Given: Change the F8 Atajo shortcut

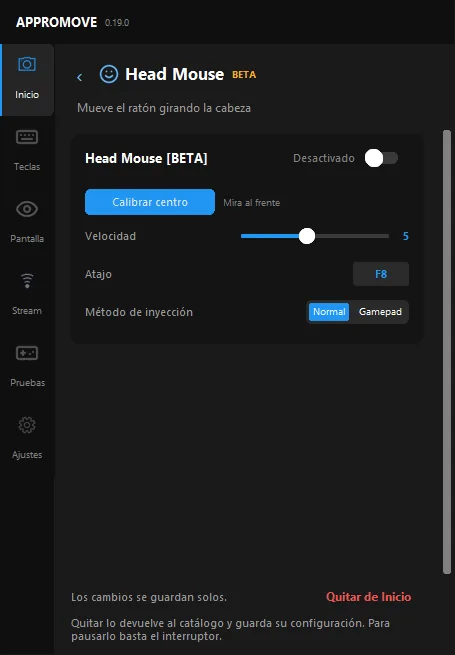Looking at the screenshot, I should pyautogui.click(x=381, y=274).
